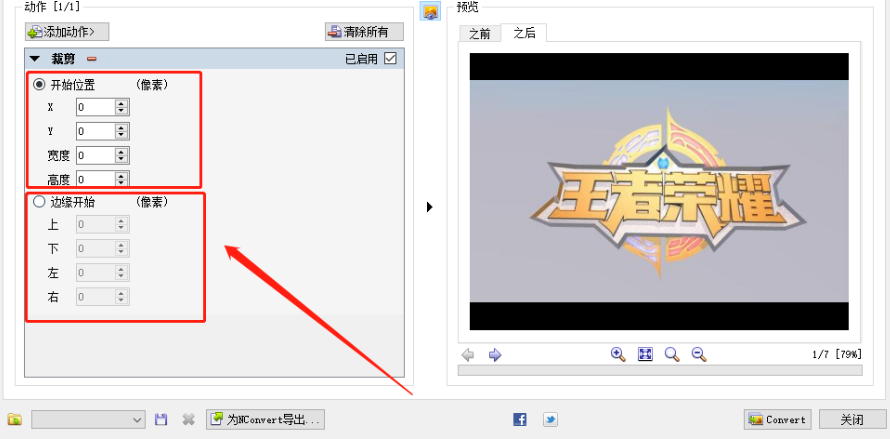Save script with the floppy disk icon

(x=161, y=420)
